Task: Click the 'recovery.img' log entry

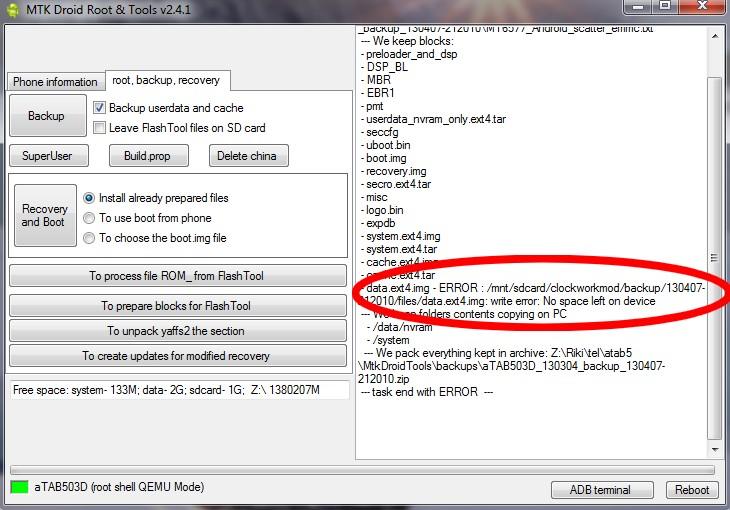Action: pyautogui.click(x=396, y=171)
